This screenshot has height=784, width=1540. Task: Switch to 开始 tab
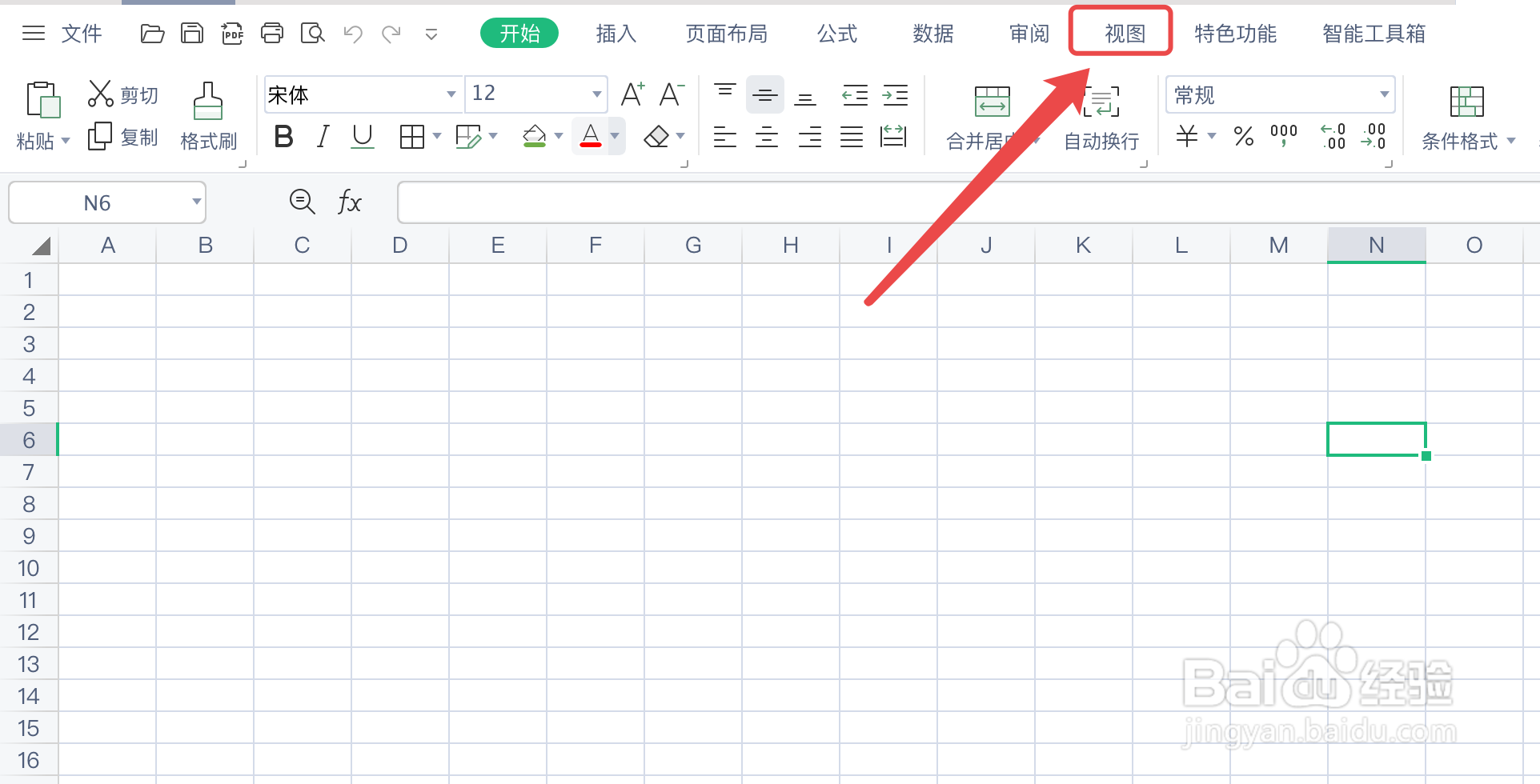[x=519, y=34]
